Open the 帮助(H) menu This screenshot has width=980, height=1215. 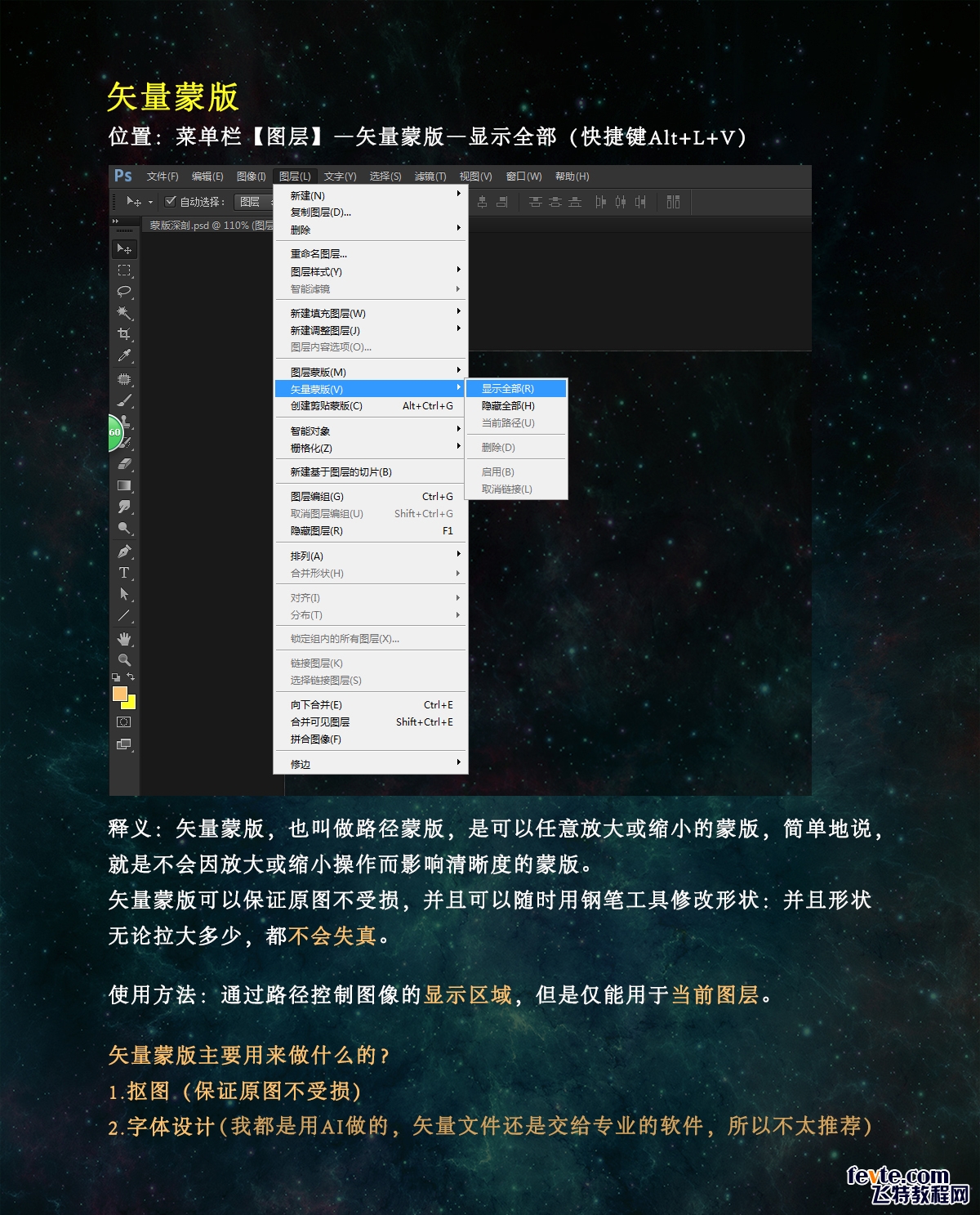[572, 176]
